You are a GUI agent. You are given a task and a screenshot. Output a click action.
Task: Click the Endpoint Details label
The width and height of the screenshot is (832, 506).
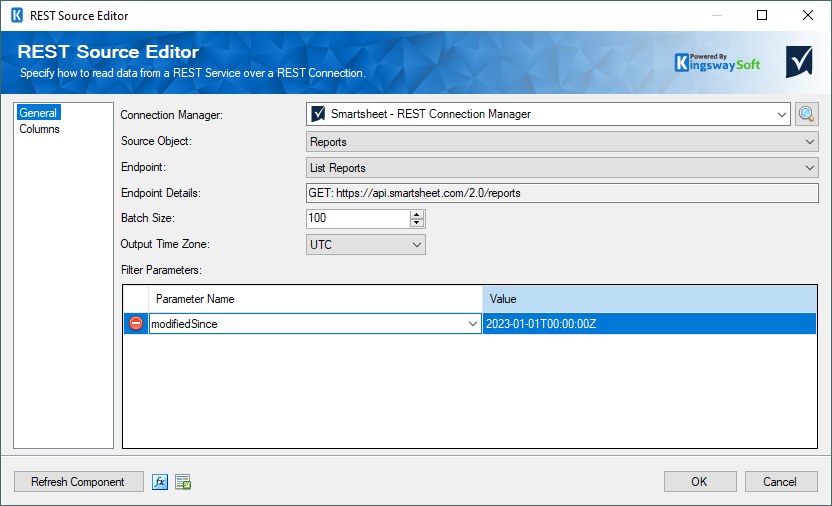pyautogui.click(x=161, y=193)
